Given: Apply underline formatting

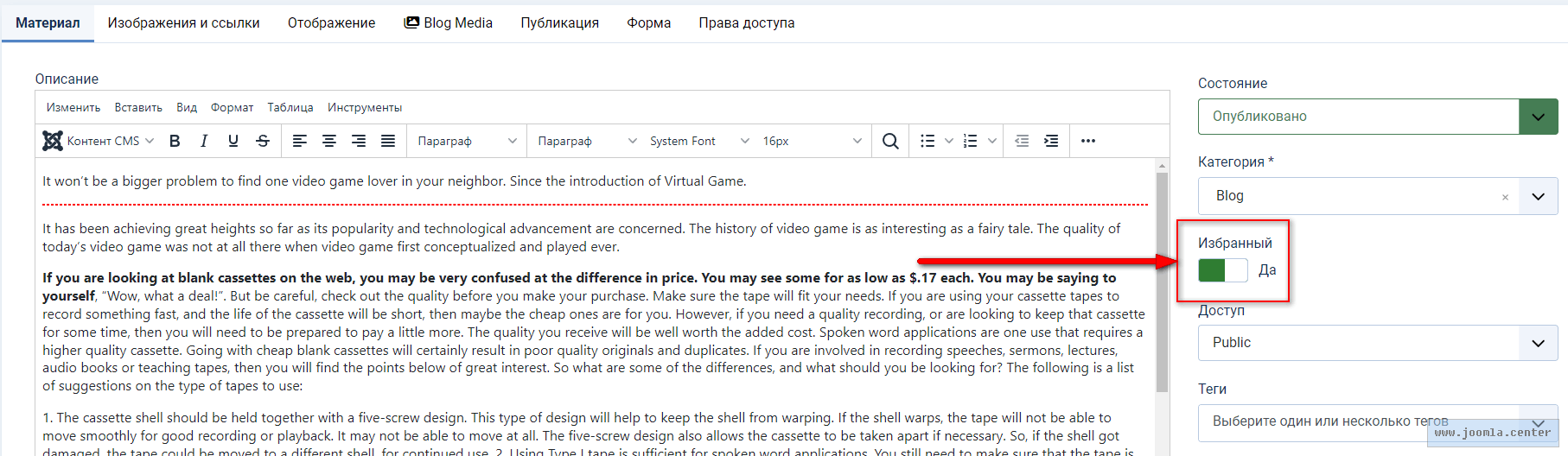Looking at the screenshot, I should [x=233, y=141].
